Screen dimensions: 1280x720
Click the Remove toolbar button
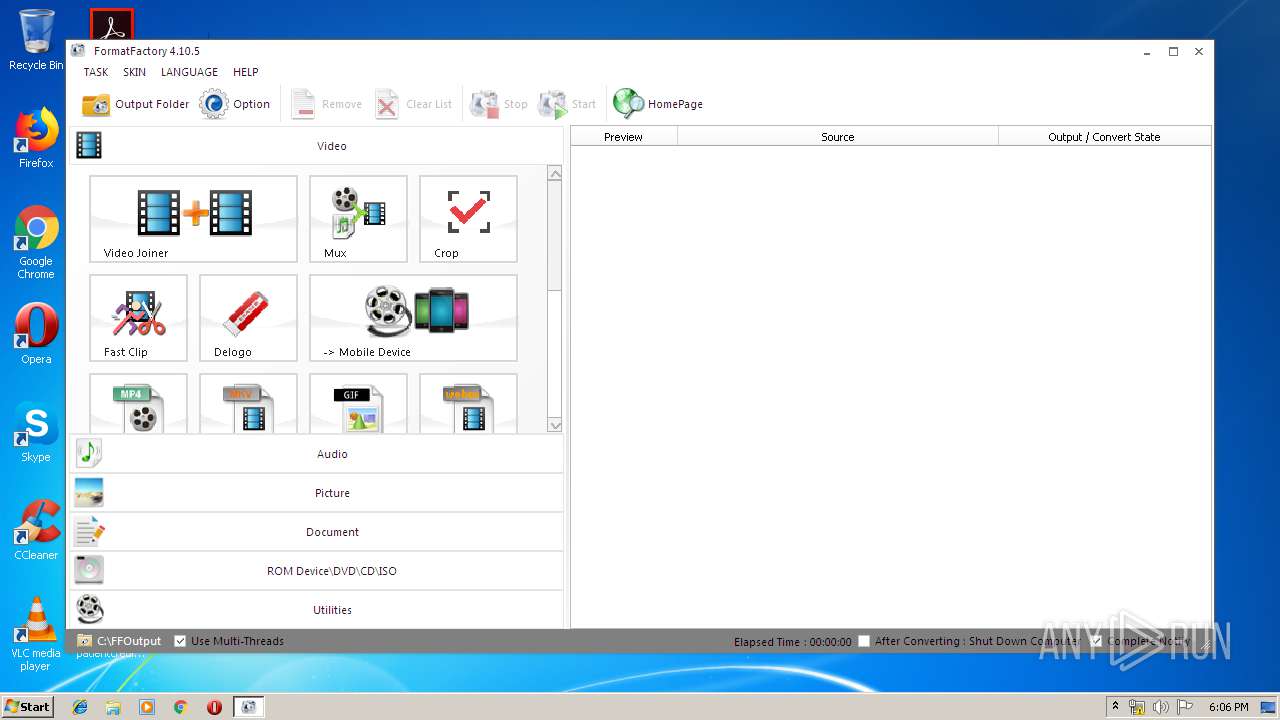pyautogui.click(x=326, y=104)
